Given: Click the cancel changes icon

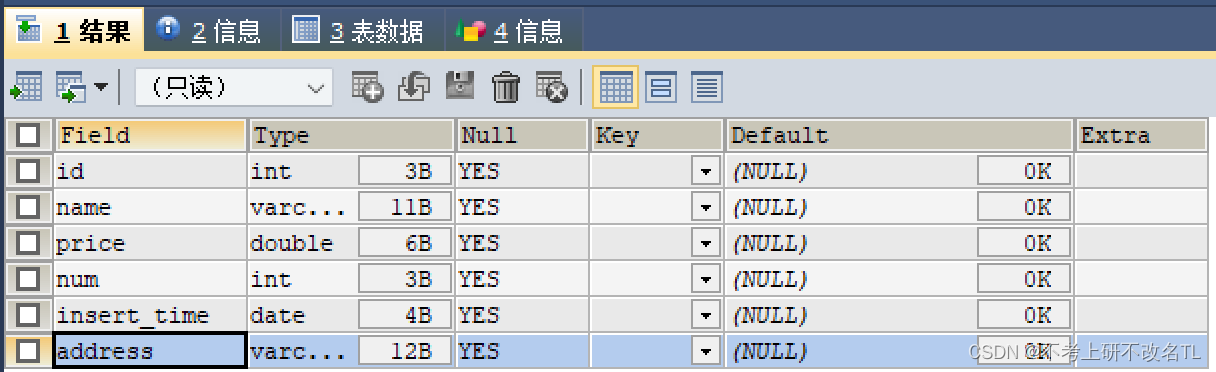Looking at the screenshot, I should (551, 88).
